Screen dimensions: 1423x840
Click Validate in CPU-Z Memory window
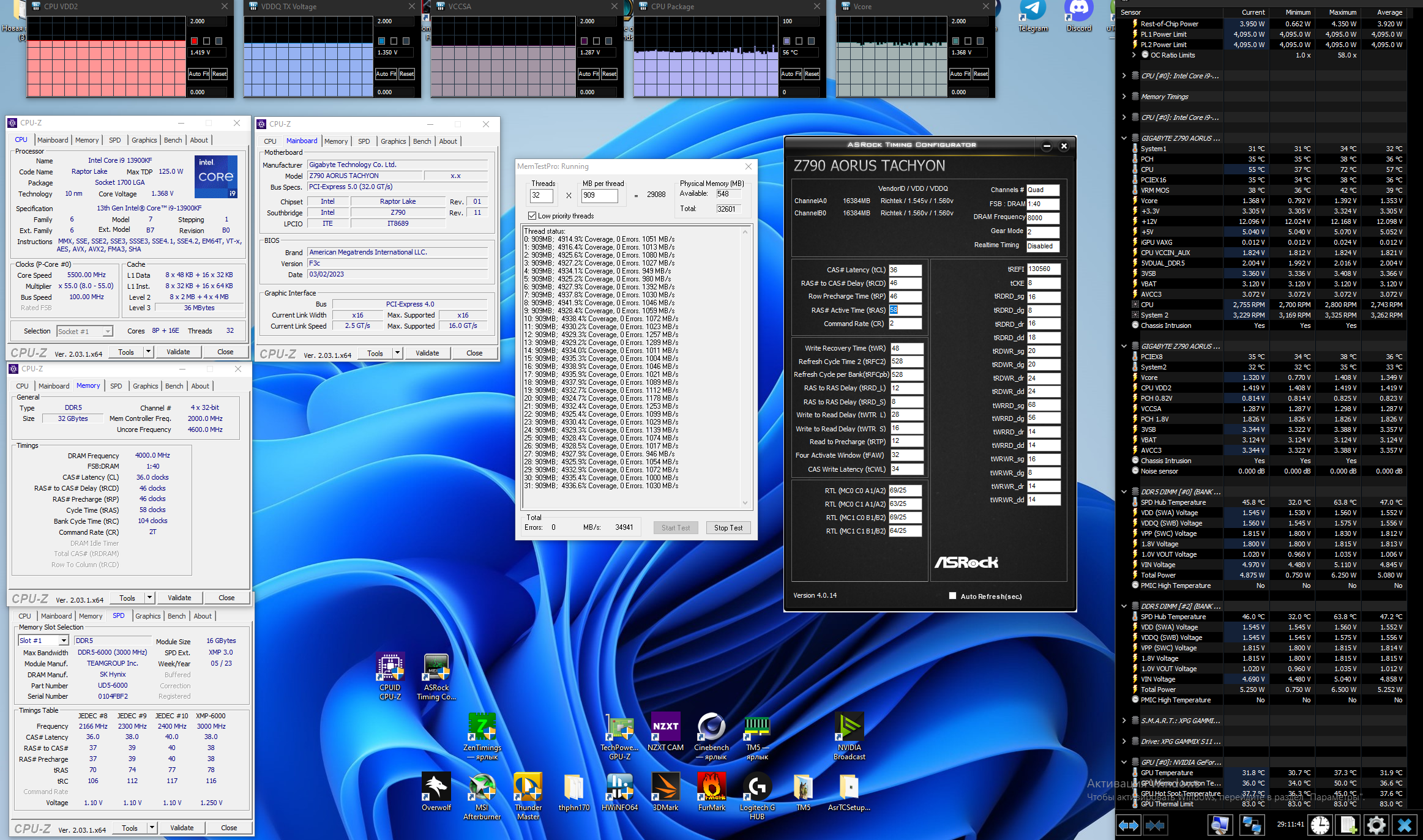pyautogui.click(x=179, y=598)
